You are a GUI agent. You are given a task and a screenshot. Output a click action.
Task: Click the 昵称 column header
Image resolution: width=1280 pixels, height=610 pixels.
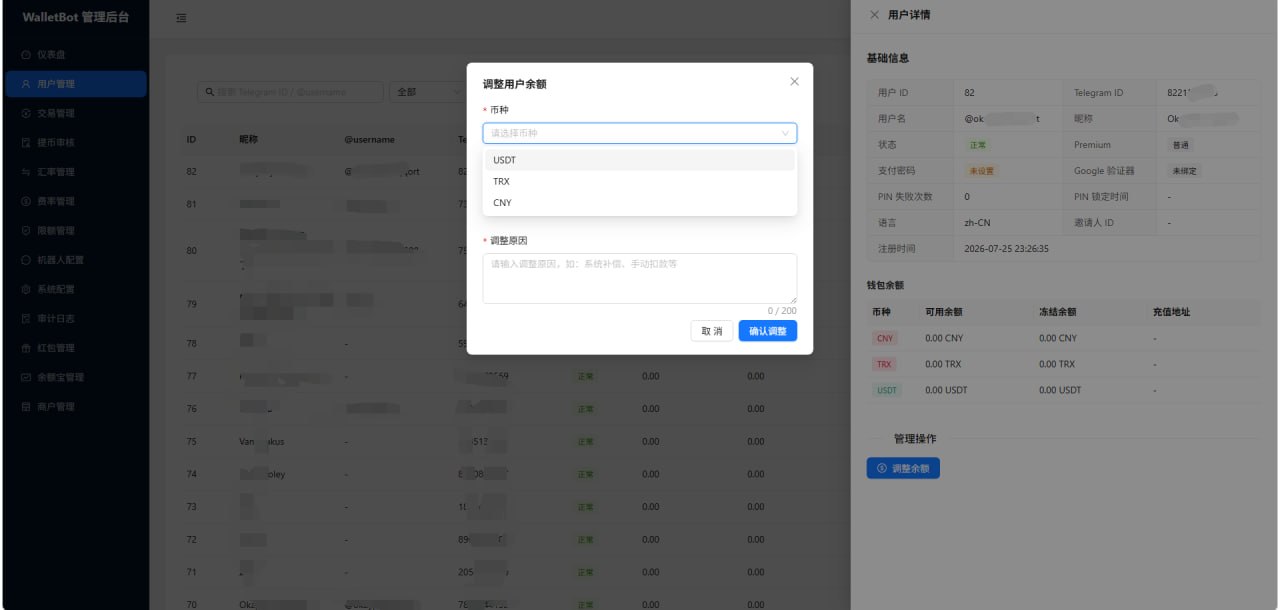249,139
